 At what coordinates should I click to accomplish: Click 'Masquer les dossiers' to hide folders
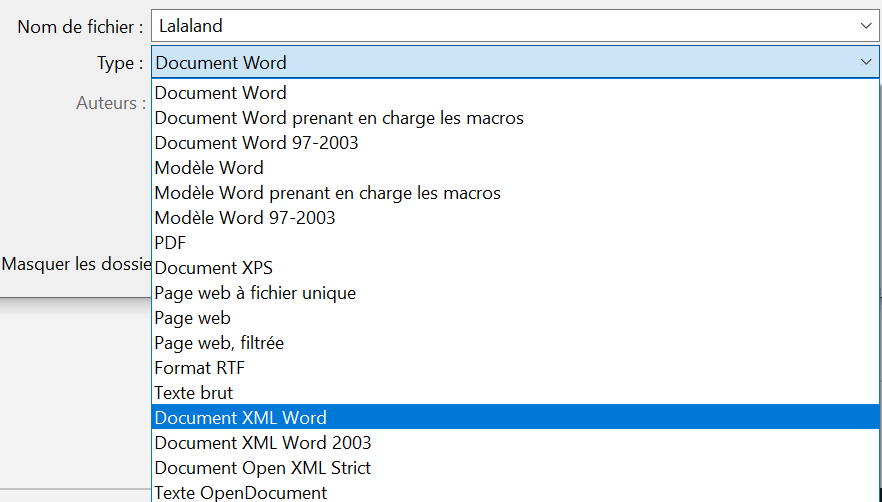point(76,263)
